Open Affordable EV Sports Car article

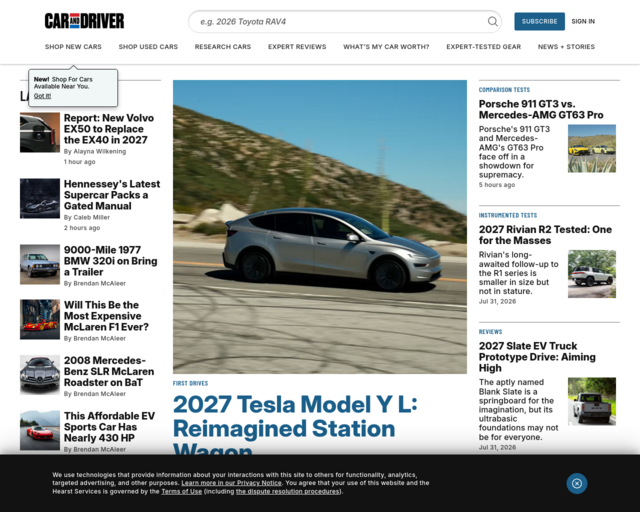pyautogui.click(x=109, y=427)
